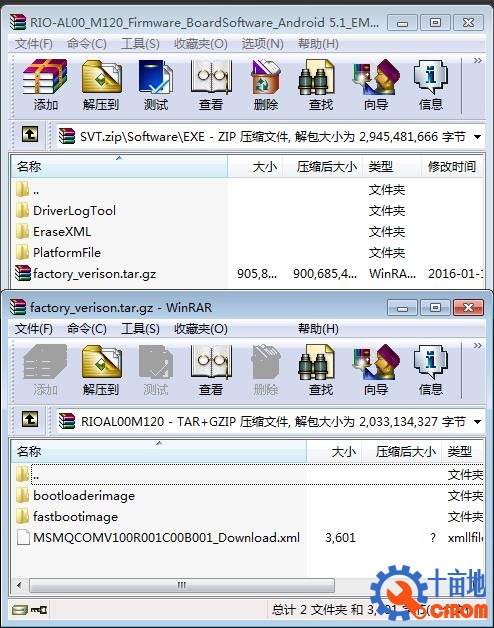Open 命令(C) menu in the factory_verison window
Image resolution: width=494 pixels, height=628 pixels.
coord(87,328)
